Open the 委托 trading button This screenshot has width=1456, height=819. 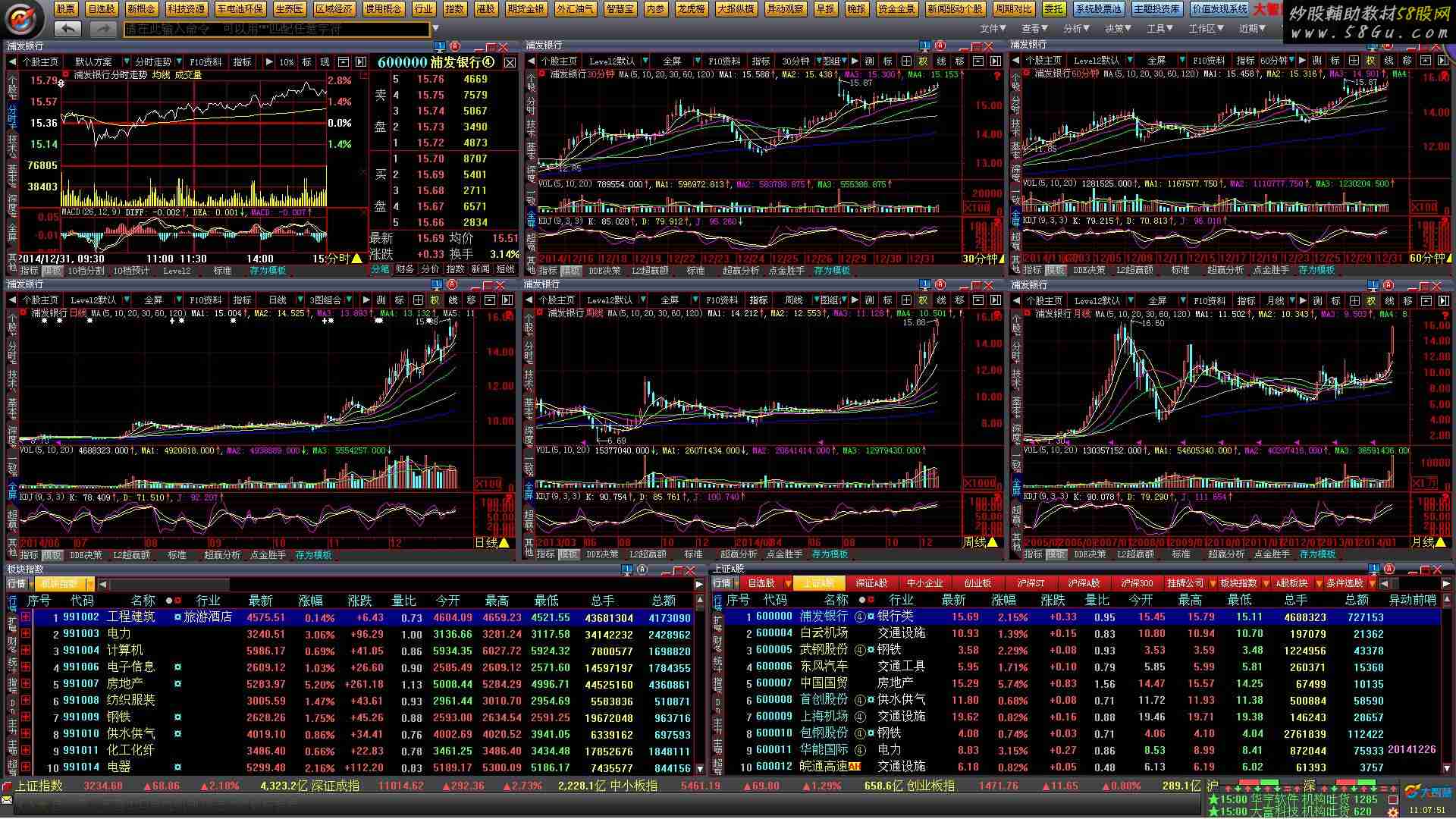click(1053, 9)
